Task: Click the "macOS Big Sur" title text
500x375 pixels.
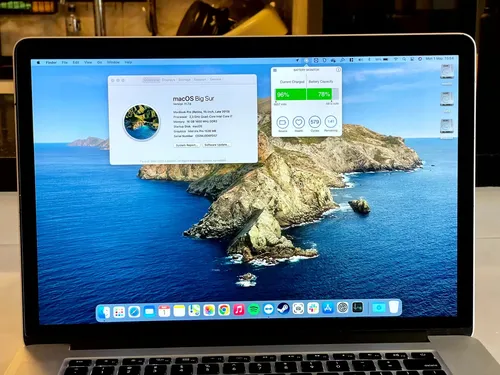Action: click(193, 99)
